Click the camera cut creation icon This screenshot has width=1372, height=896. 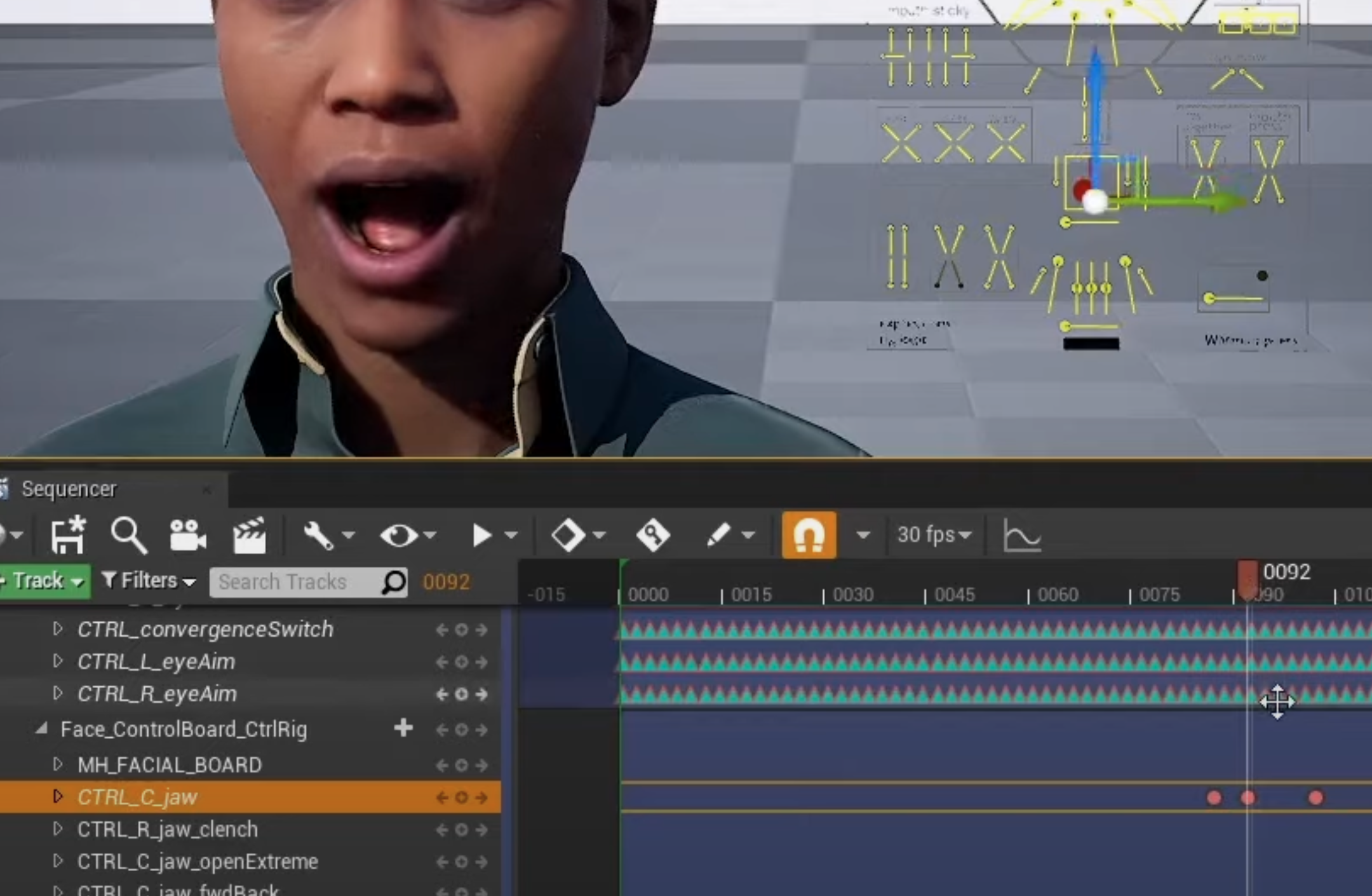[187, 536]
